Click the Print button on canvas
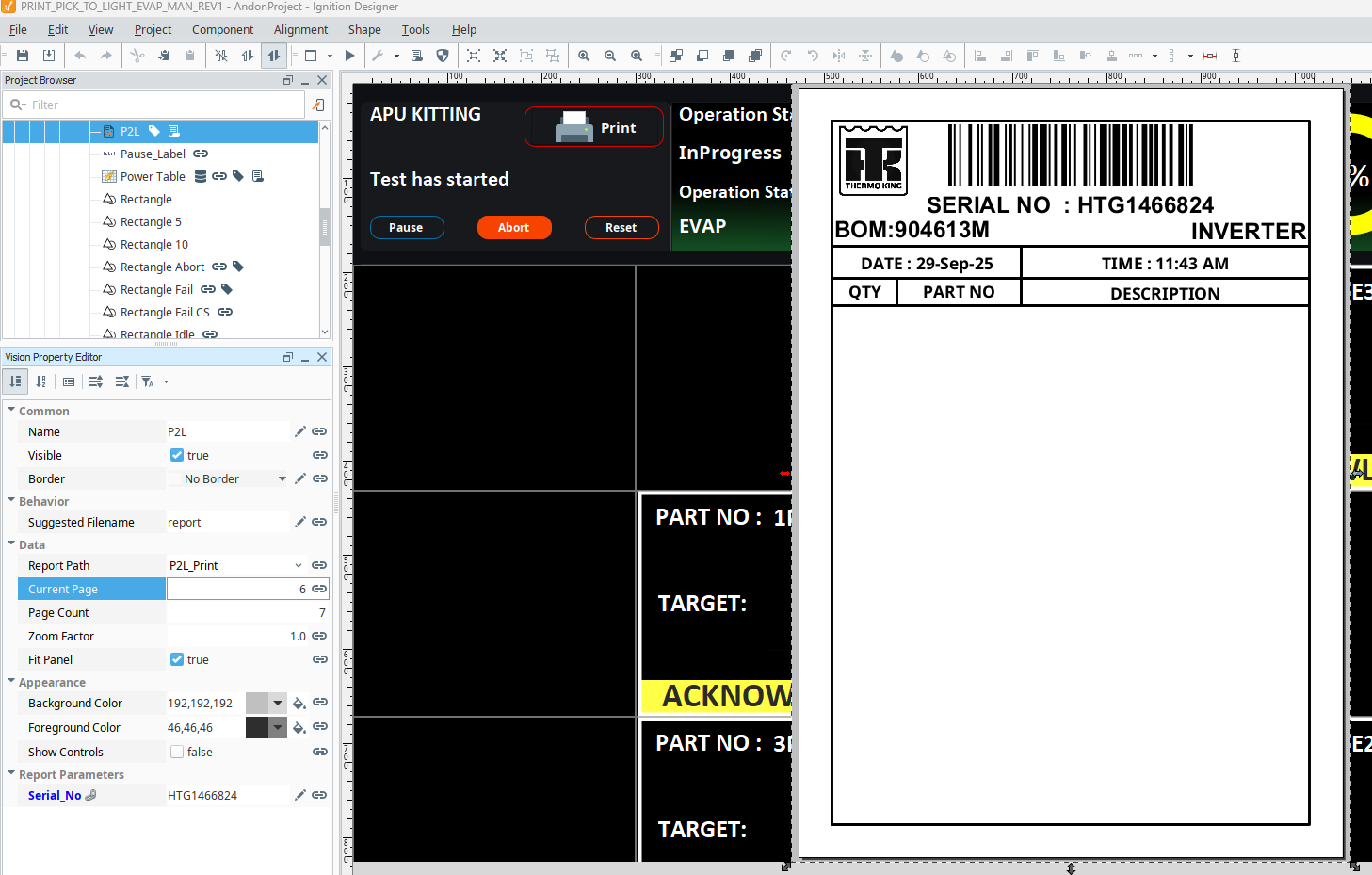 [x=594, y=127]
